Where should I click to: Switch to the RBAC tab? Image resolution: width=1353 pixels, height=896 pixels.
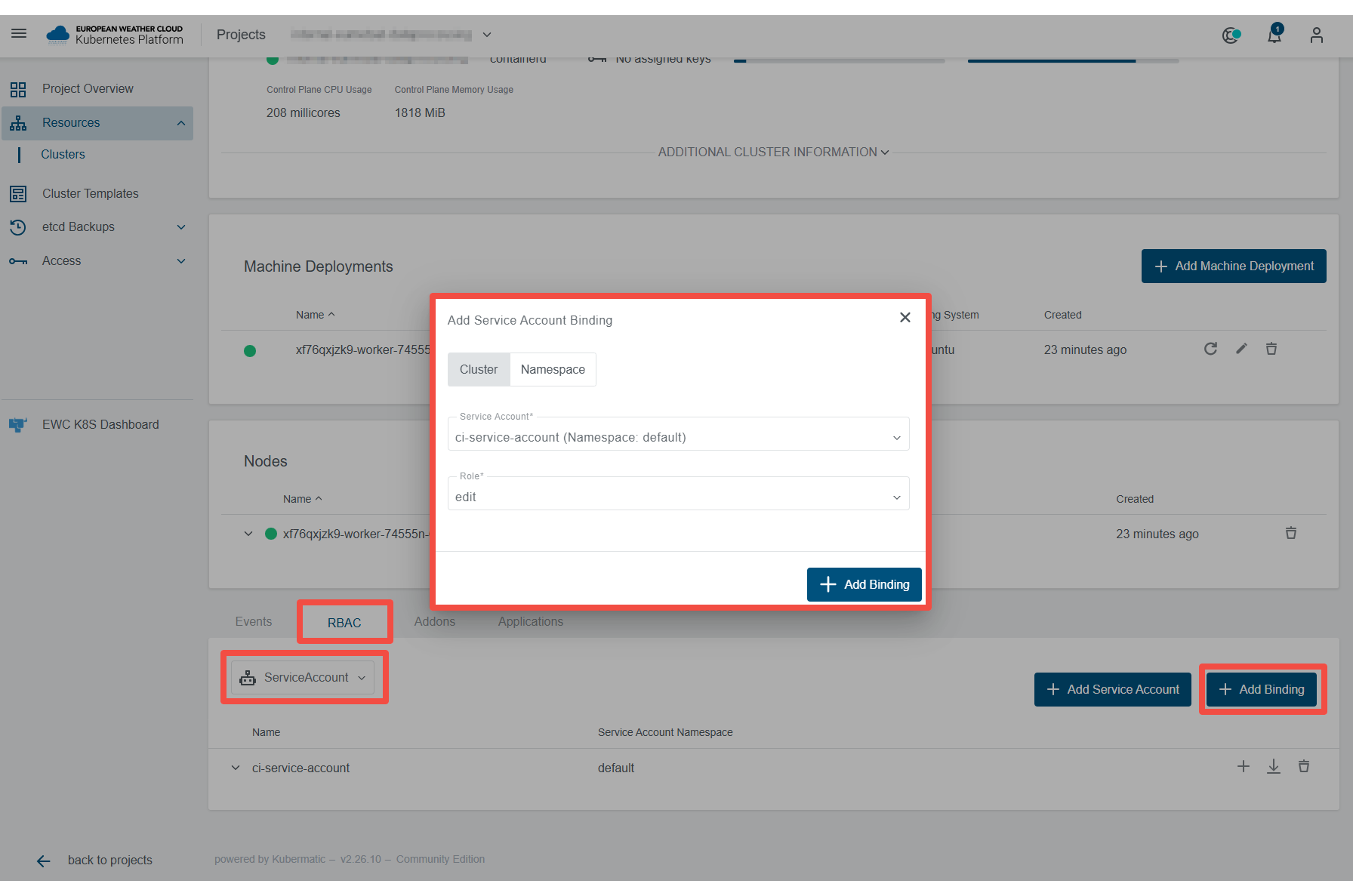tap(344, 623)
